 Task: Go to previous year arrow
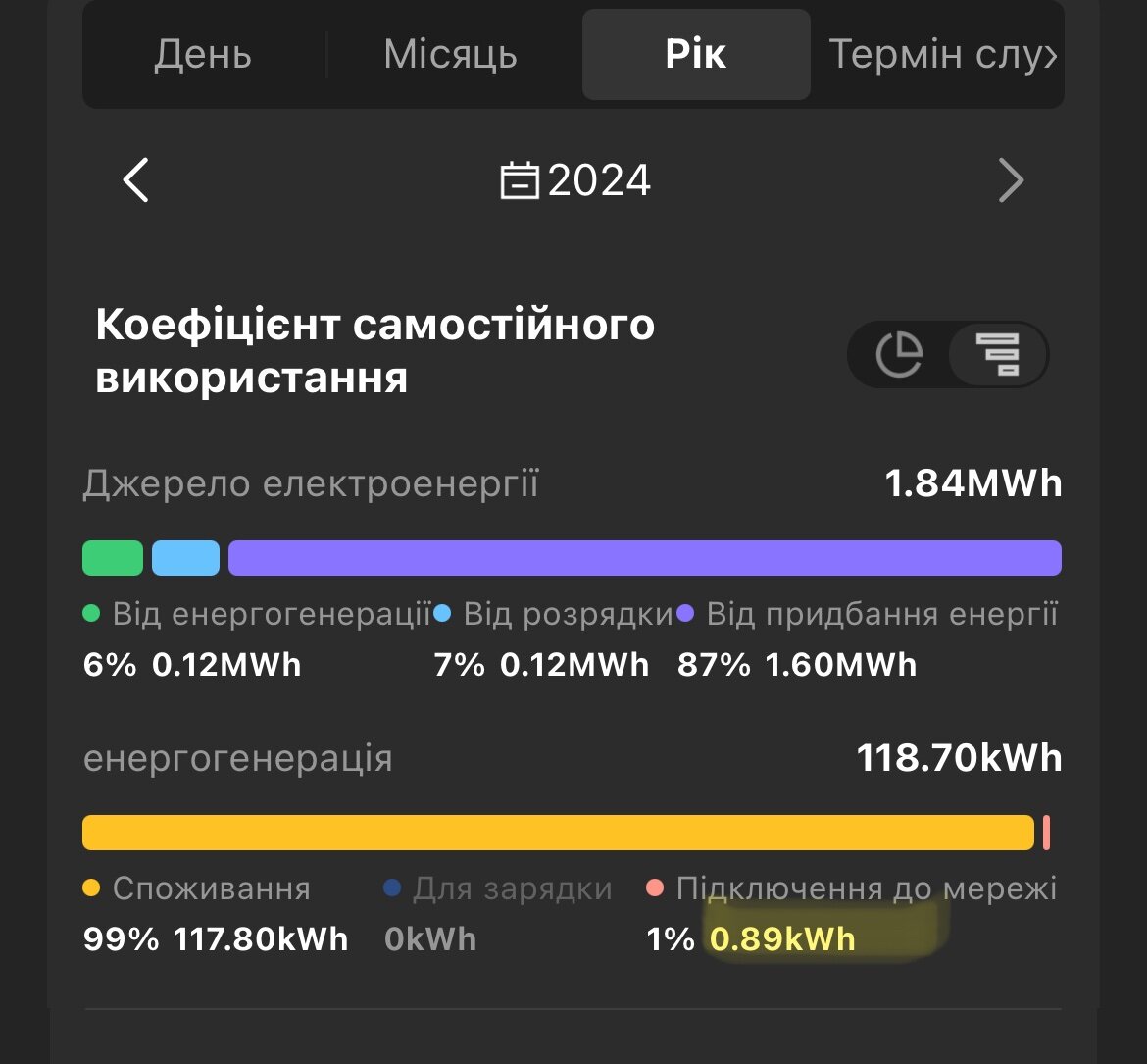pyautogui.click(x=135, y=180)
